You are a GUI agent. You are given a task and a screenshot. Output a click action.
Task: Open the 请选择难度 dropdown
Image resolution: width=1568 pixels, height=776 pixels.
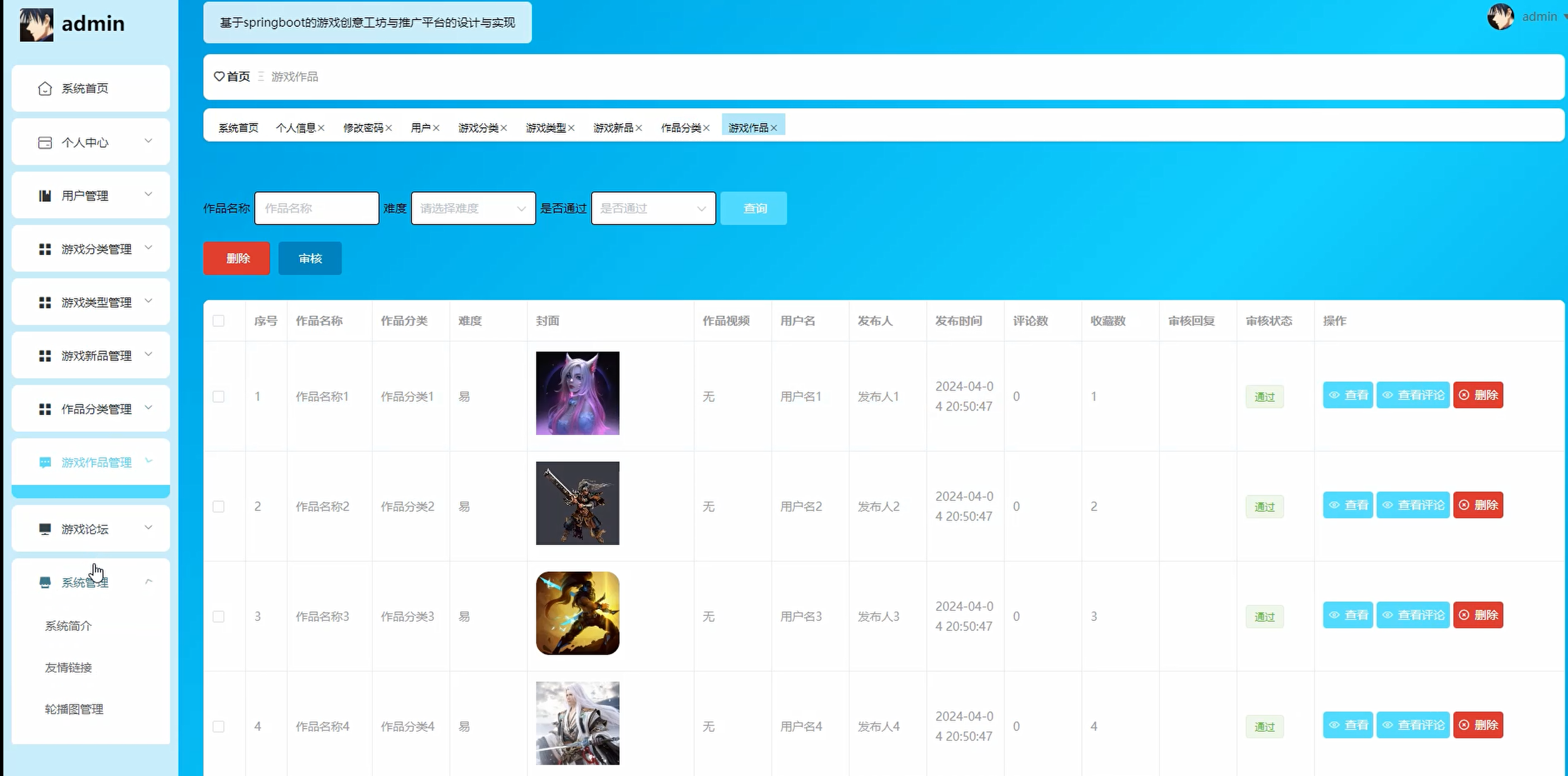coord(473,209)
